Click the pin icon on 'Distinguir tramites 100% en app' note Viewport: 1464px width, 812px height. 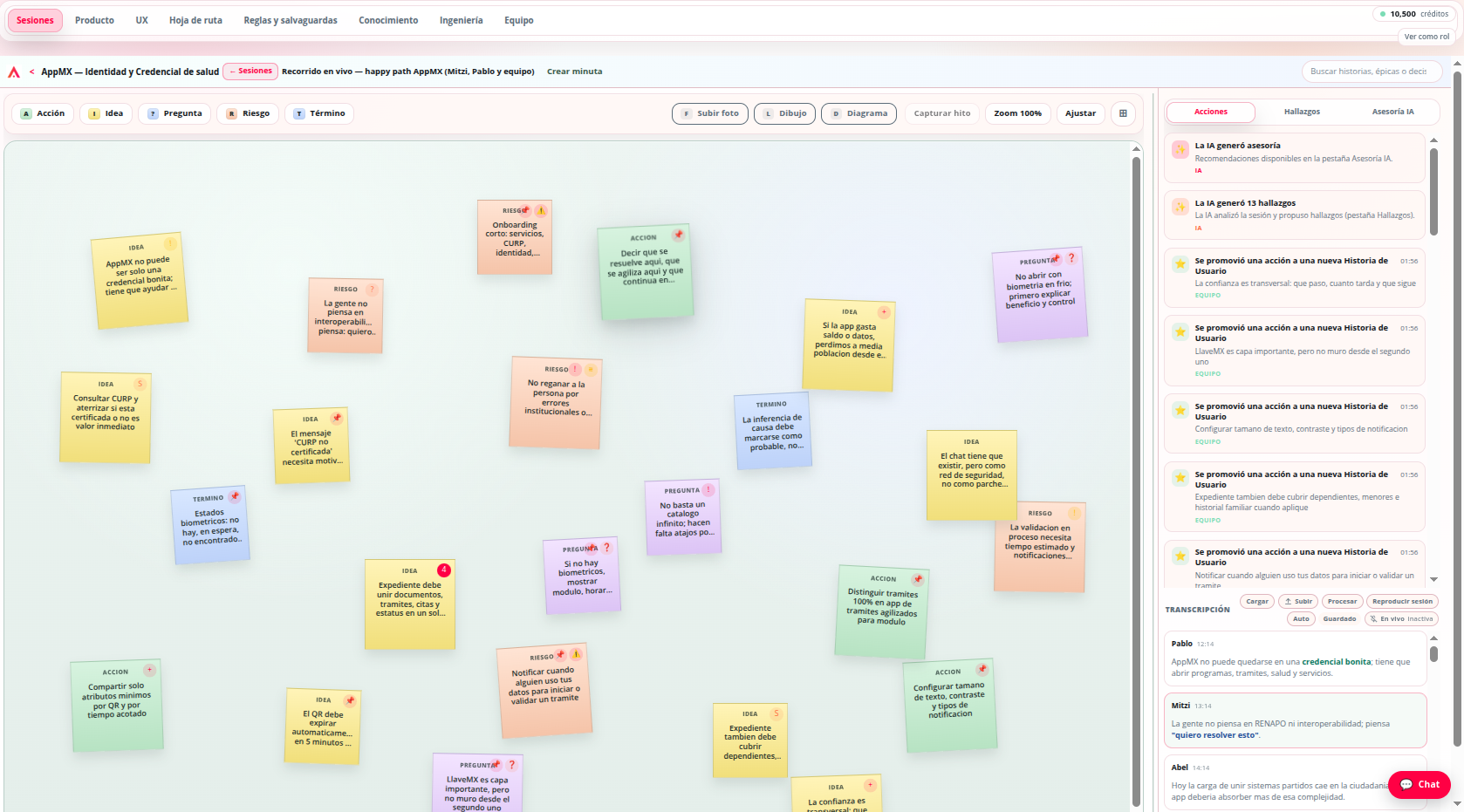point(917,578)
